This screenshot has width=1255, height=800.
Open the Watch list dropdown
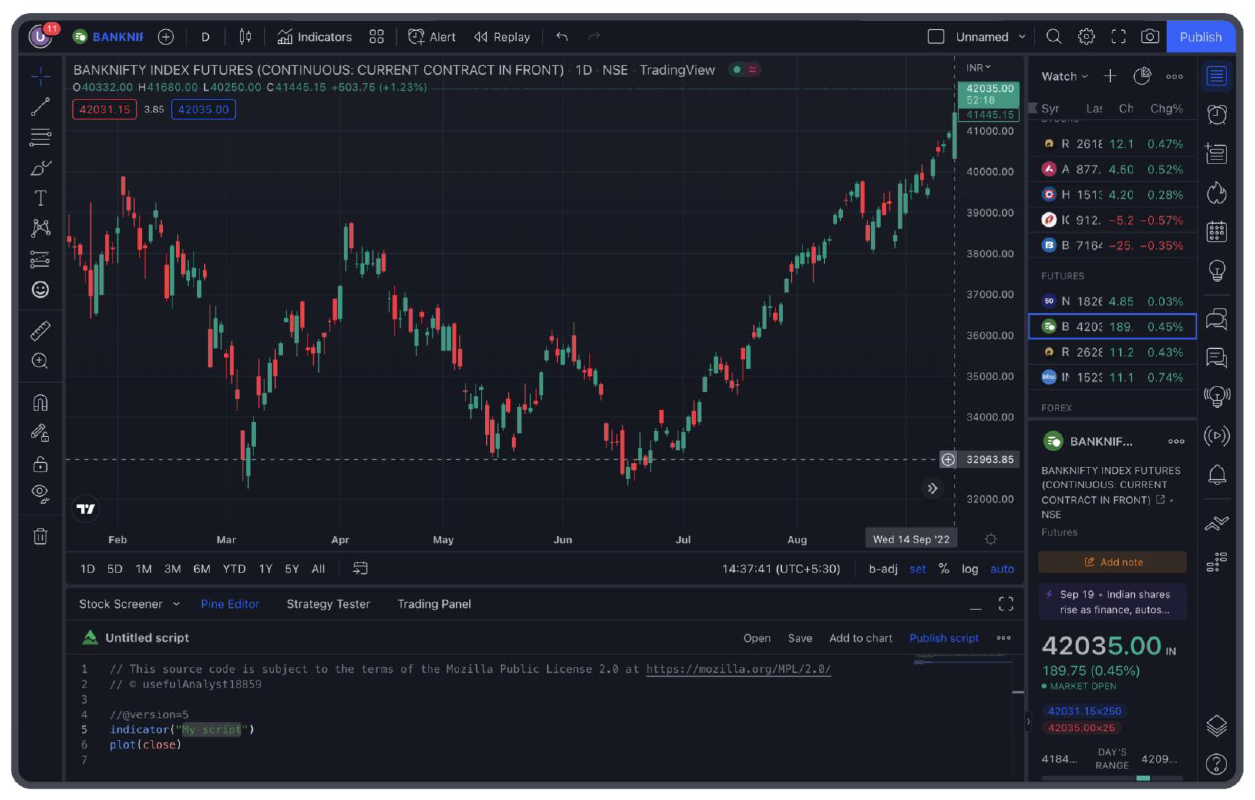pyautogui.click(x=1065, y=76)
